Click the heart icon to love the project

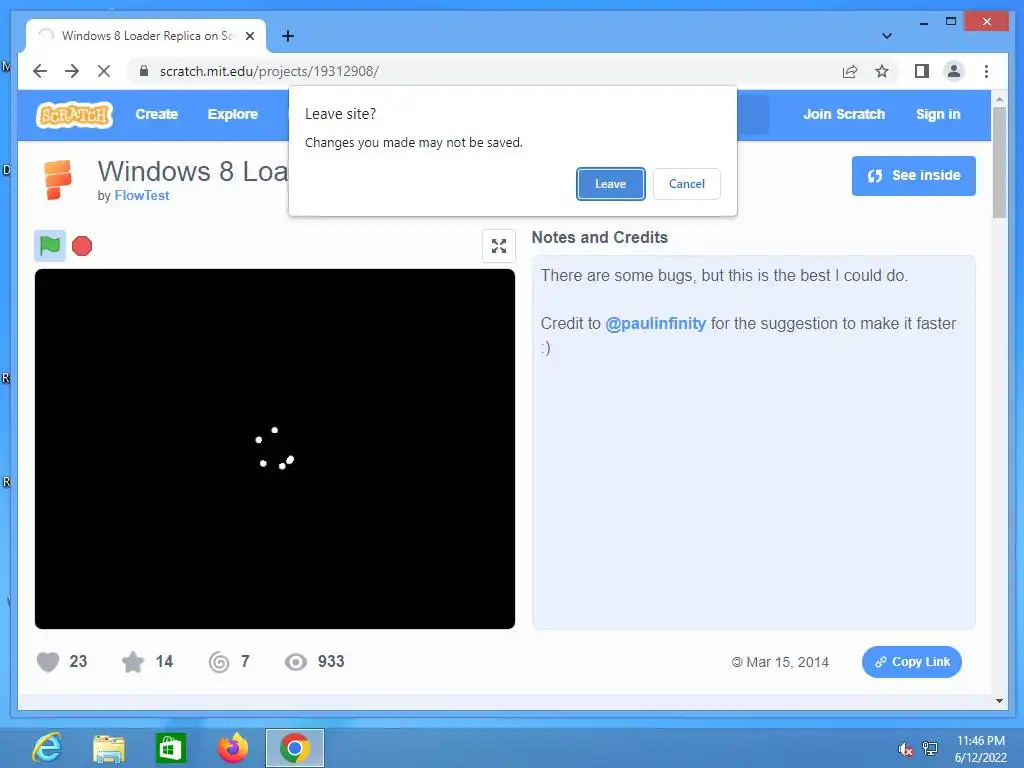click(x=48, y=662)
